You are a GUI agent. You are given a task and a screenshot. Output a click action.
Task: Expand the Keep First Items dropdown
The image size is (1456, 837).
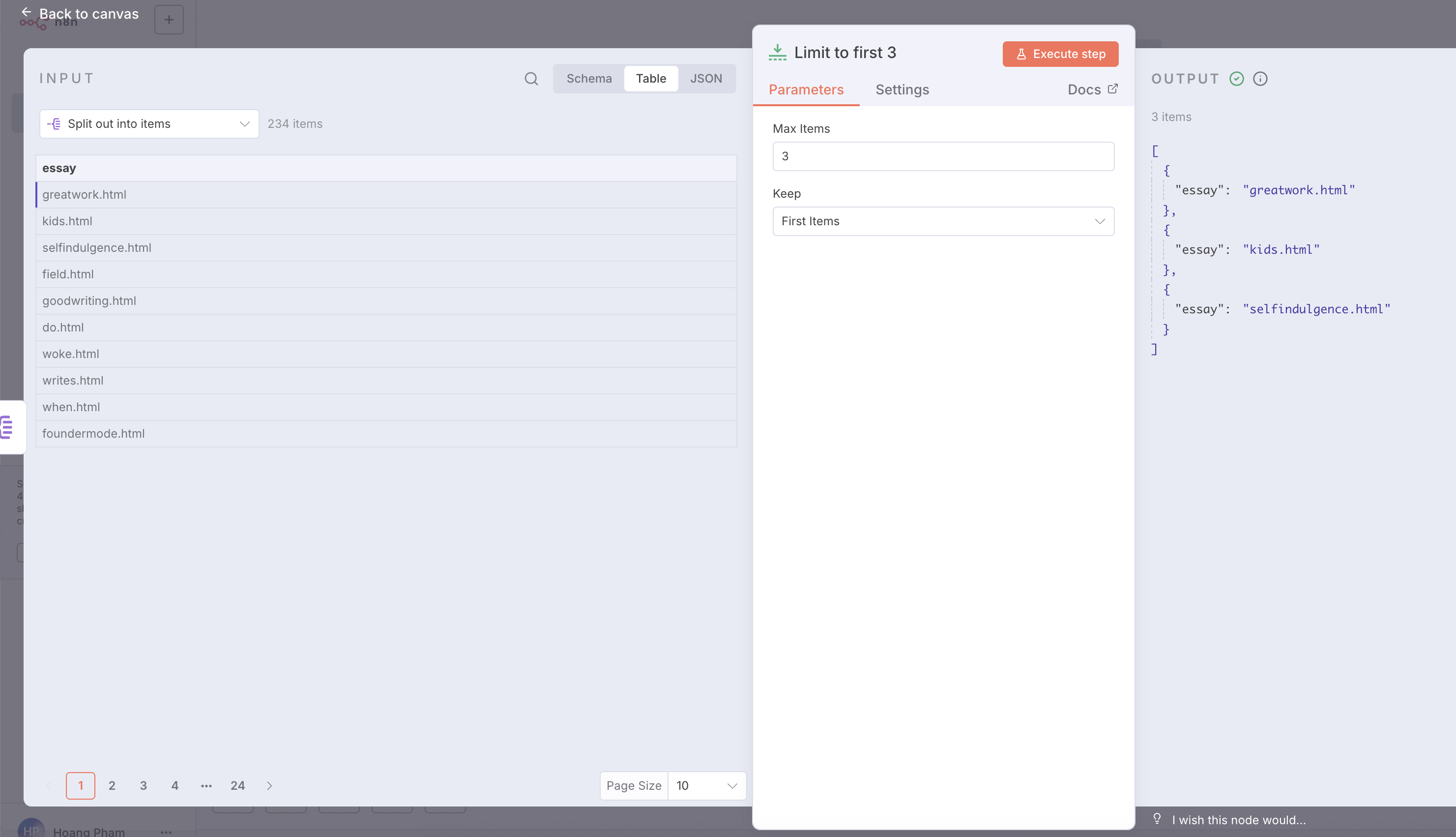tap(943, 221)
